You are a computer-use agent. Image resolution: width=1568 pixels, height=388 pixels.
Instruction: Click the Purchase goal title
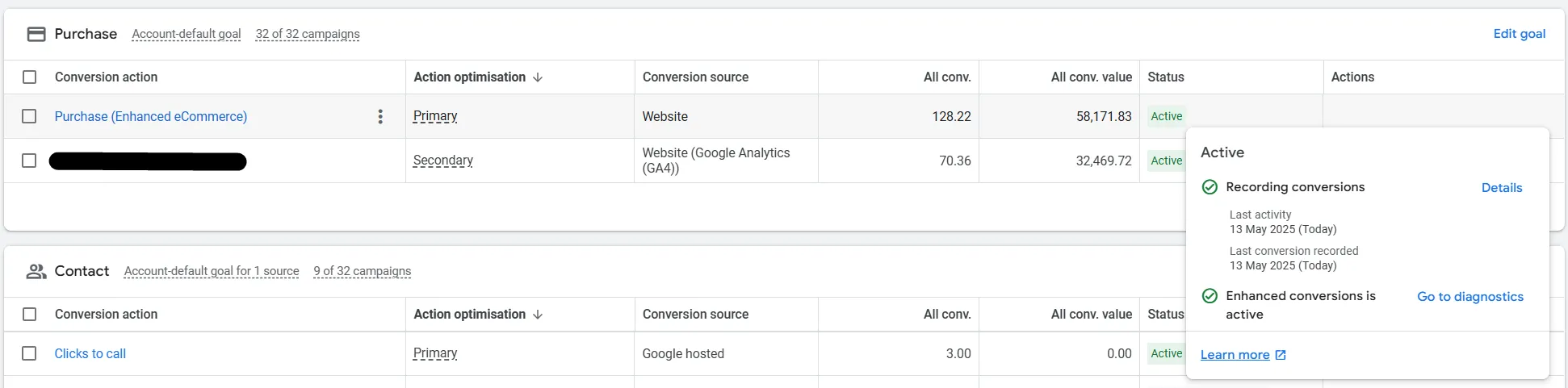point(86,34)
